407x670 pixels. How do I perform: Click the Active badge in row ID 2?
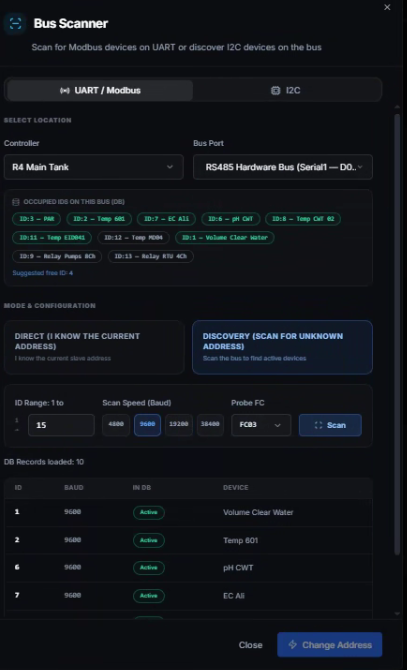pyautogui.click(x=149, y=541)
